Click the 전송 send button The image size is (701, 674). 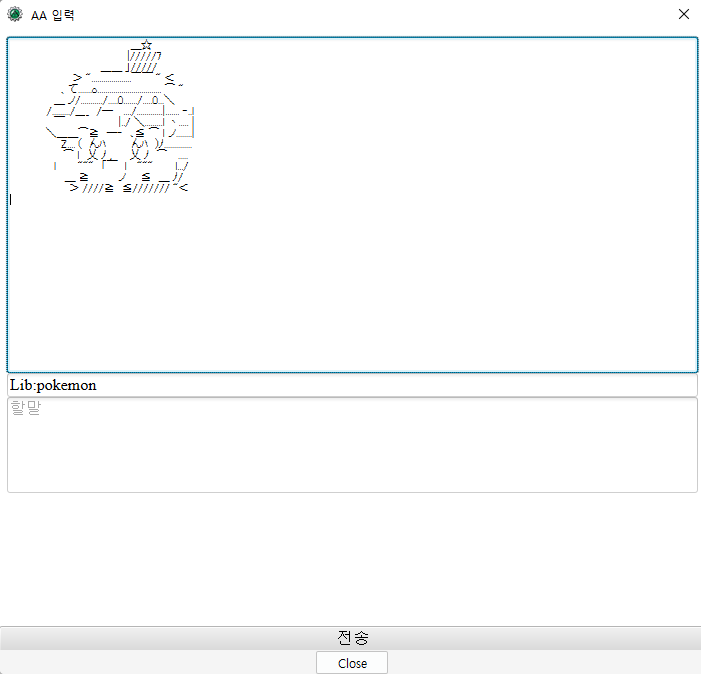(350, 638)
